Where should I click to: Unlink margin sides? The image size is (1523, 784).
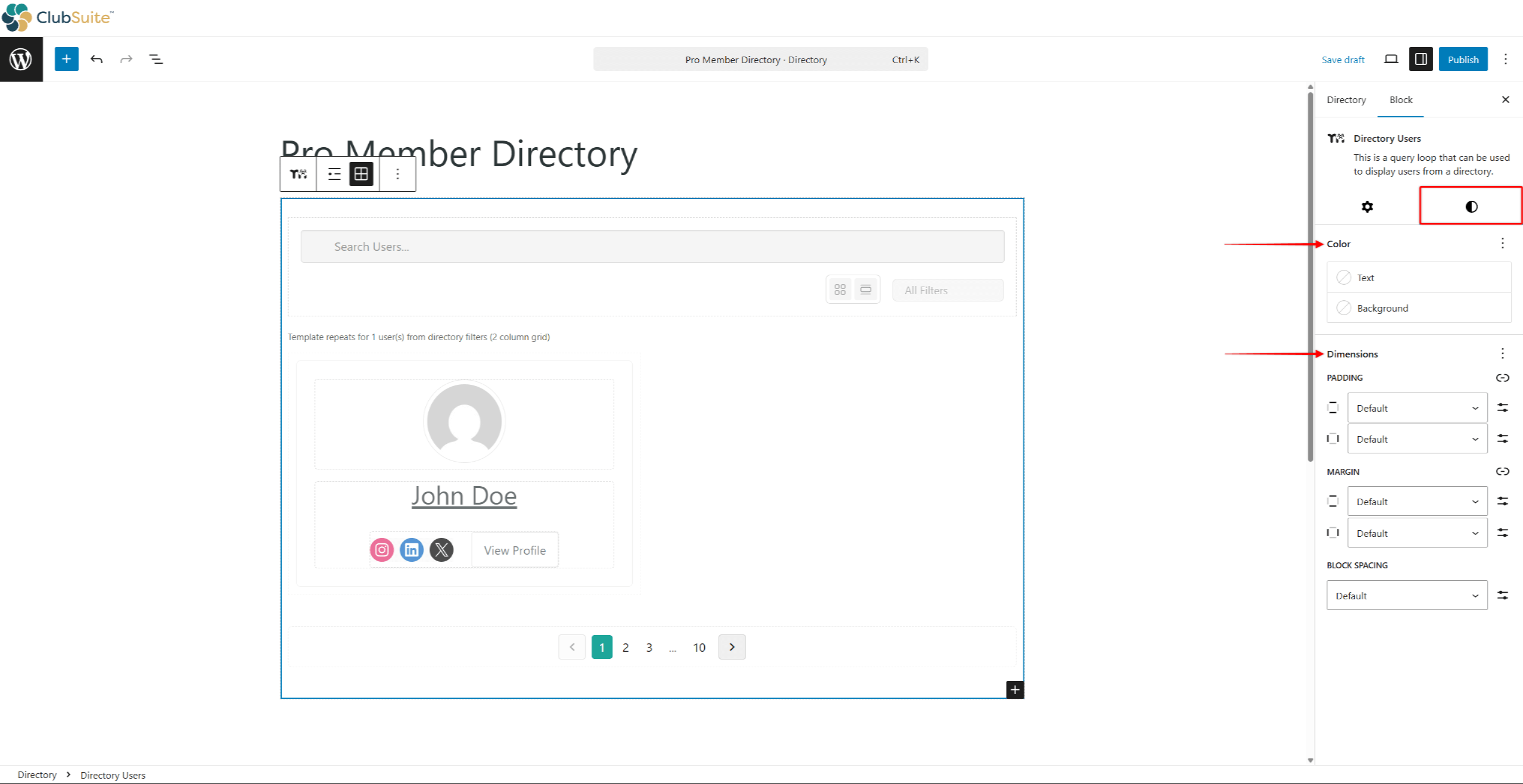click(1502, 471)
